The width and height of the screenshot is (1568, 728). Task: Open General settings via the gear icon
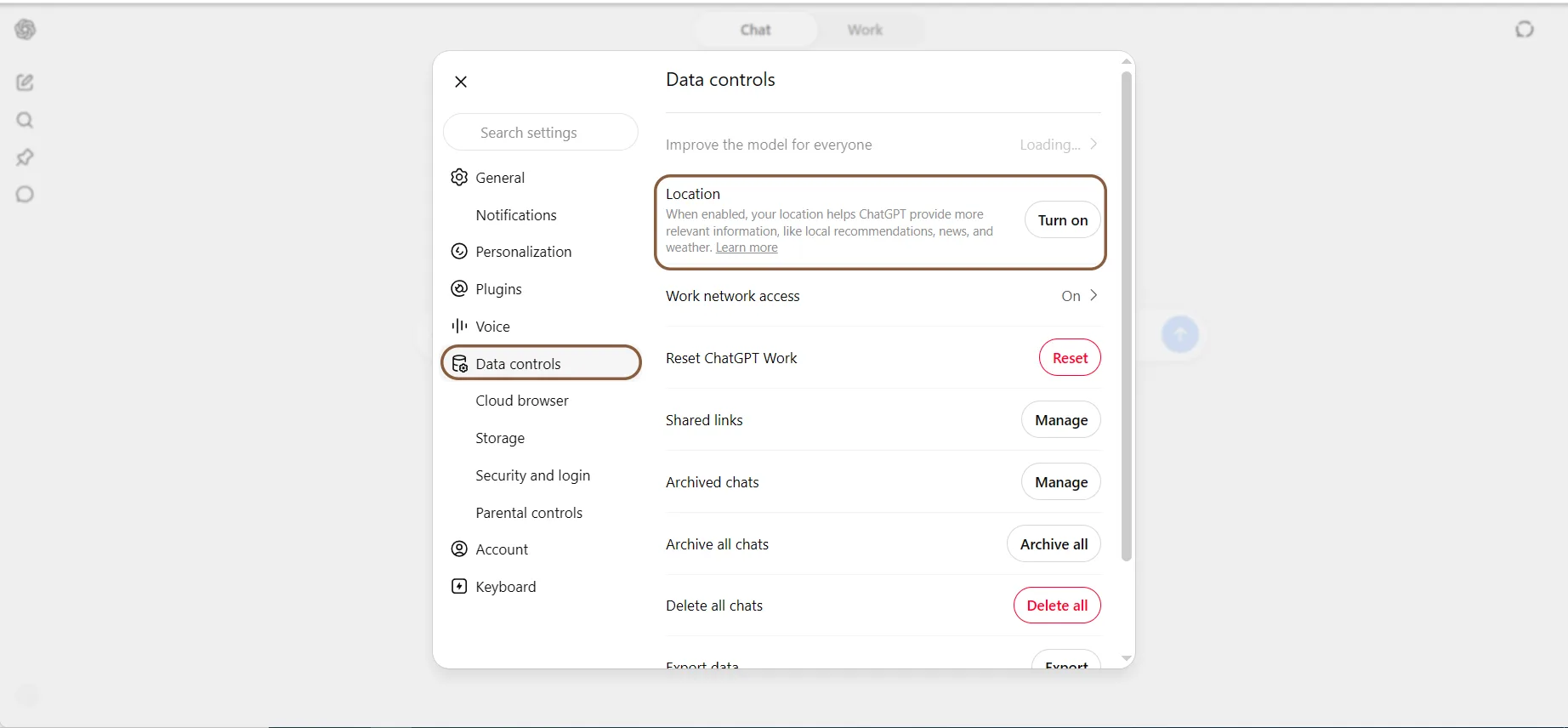(x=459, y=177)
